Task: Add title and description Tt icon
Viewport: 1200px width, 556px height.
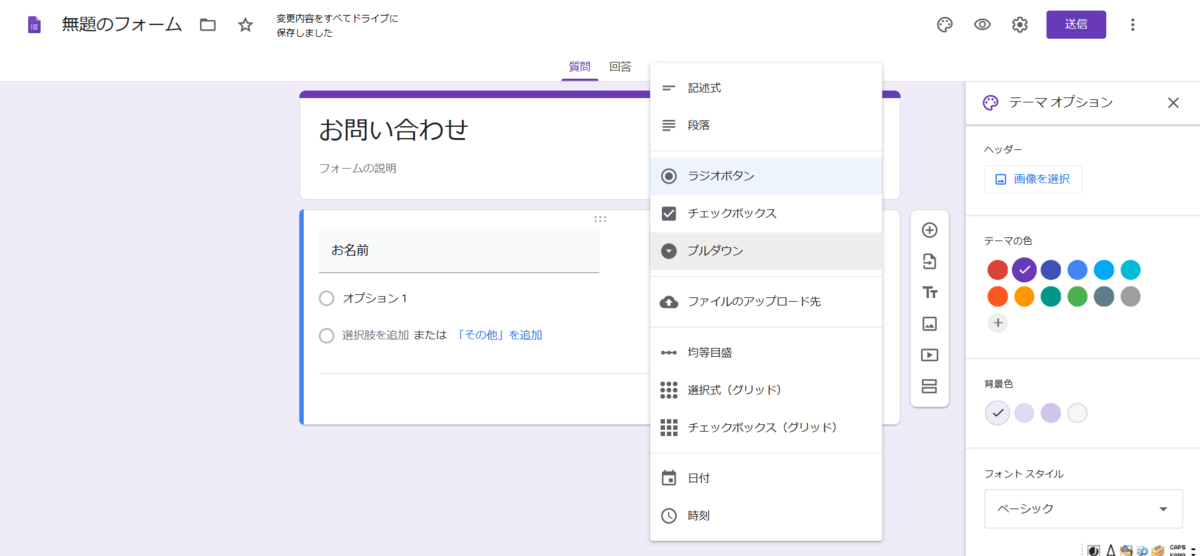Action: click(929, 292)
